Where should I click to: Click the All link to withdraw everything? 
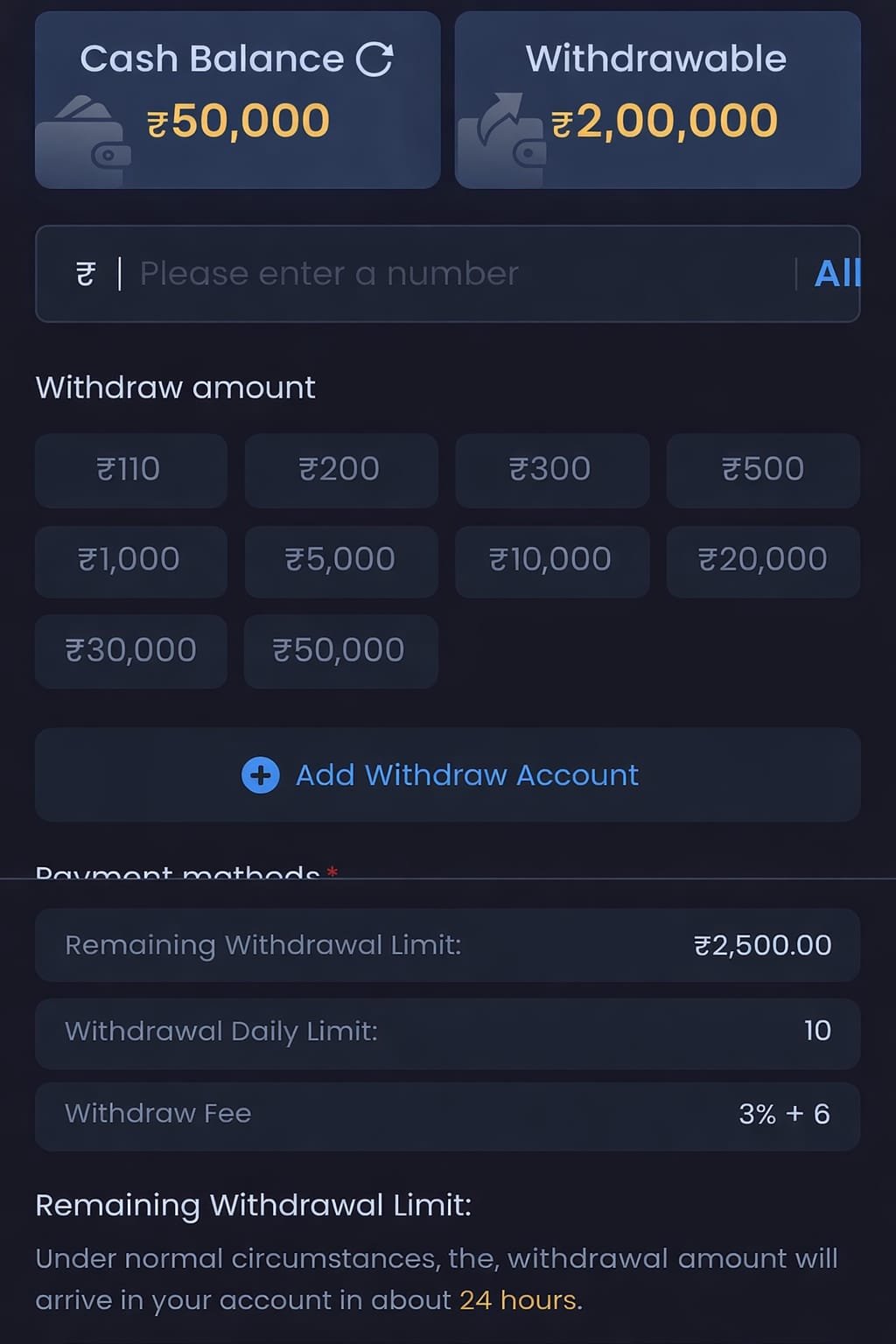837,273
